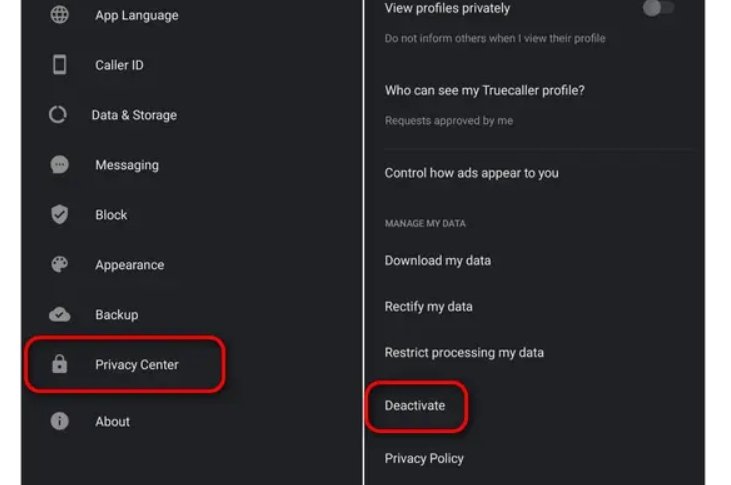Click the Appearance palette icon

[x=59, y=264]
